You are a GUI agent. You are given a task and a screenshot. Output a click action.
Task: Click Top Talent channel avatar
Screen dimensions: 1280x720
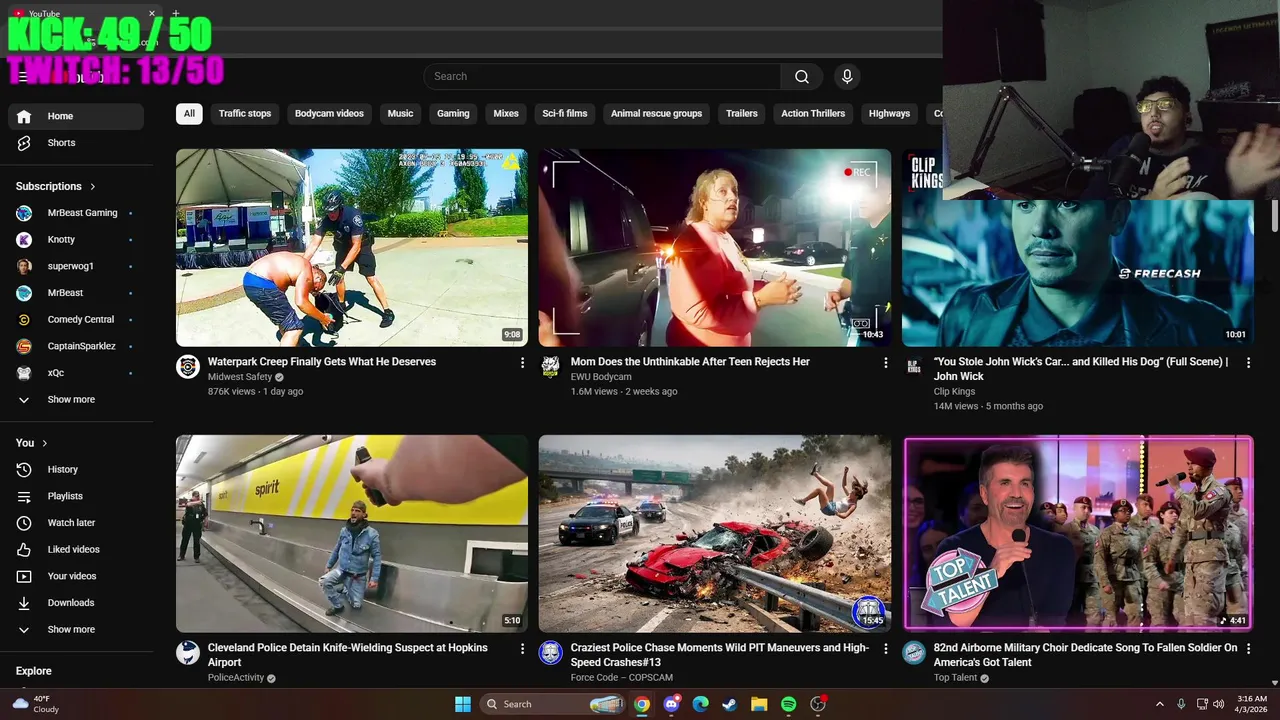[x=914, y=653]
